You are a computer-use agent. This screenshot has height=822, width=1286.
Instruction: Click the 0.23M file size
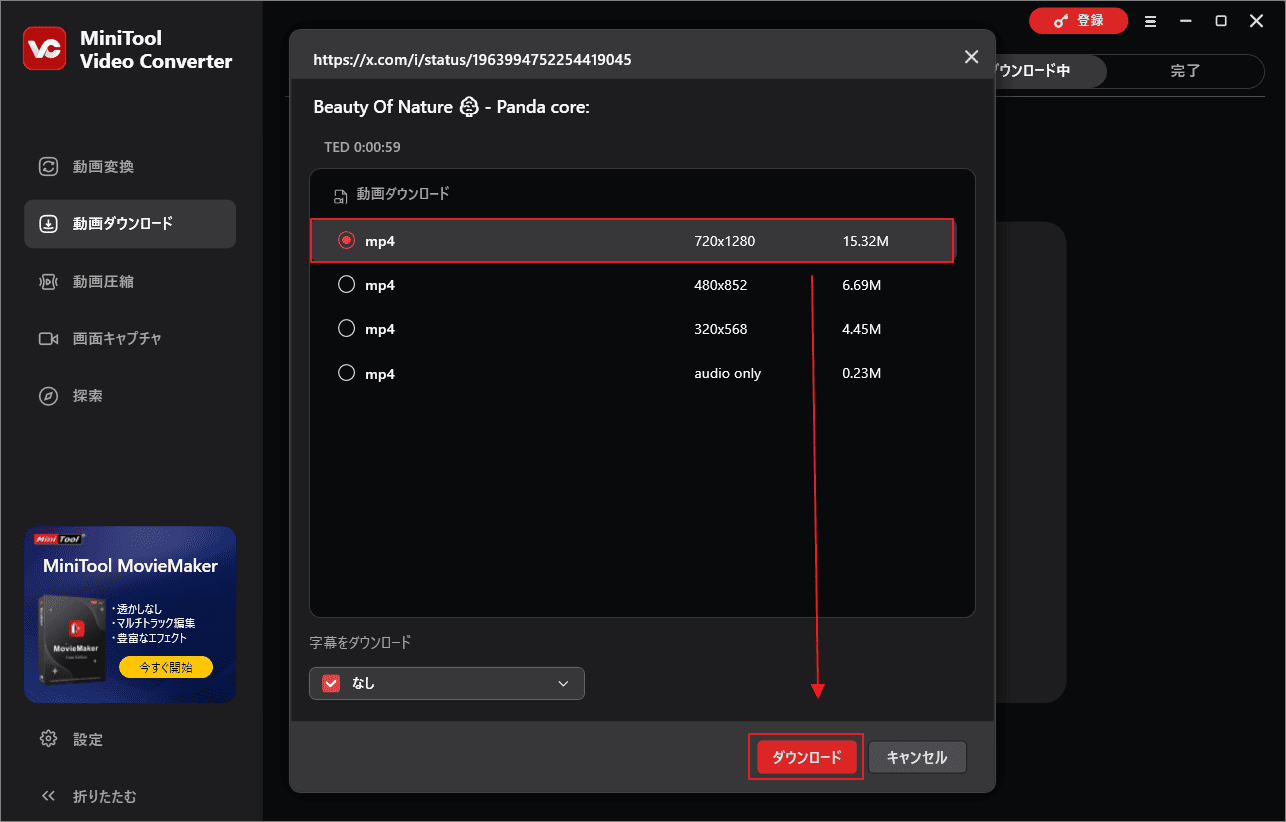(862, 373)
